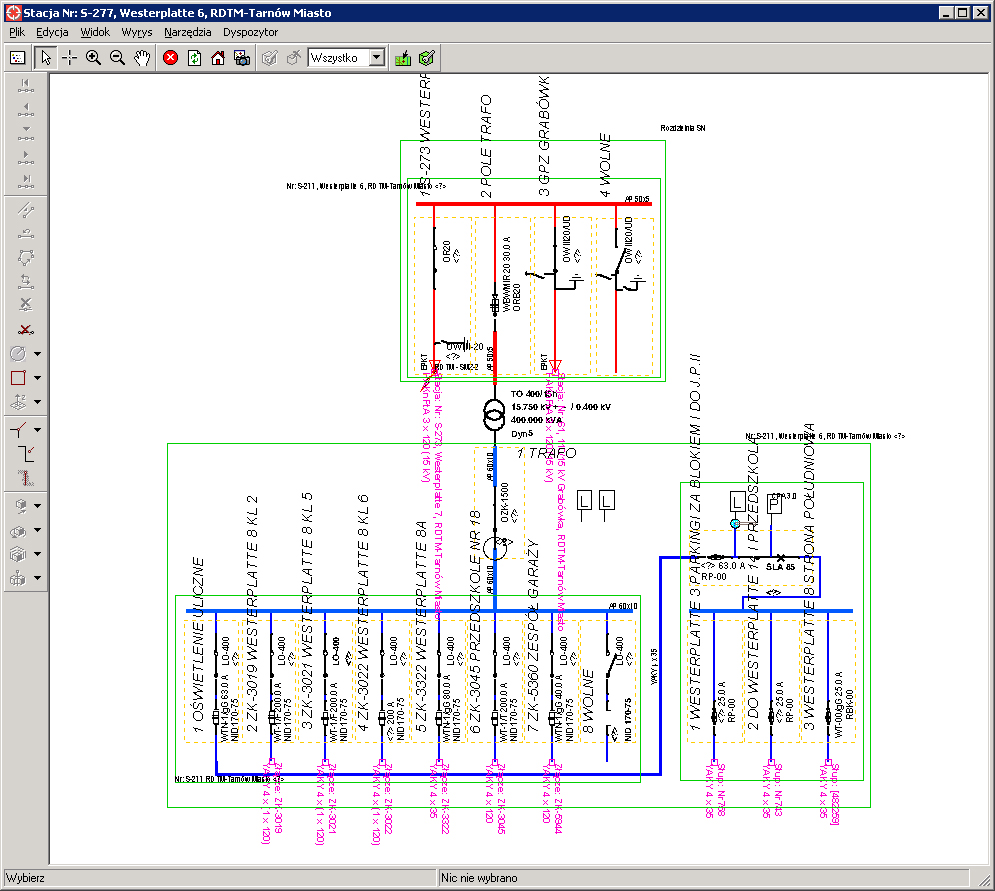
Task: Click the grey delete vertex X icon
Action: coord(25,305)
